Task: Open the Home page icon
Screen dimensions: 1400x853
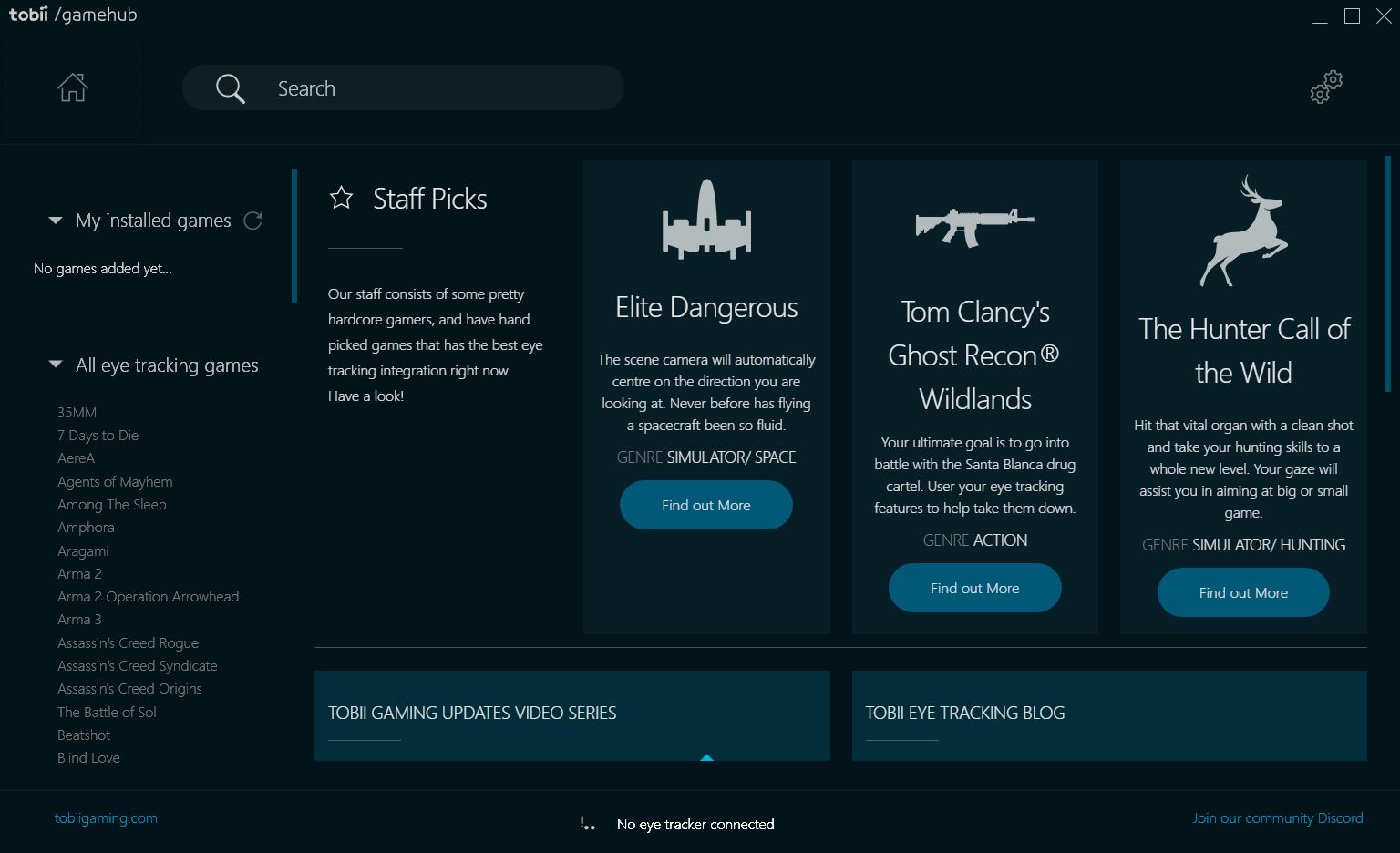Action: [x=73, y=87]
